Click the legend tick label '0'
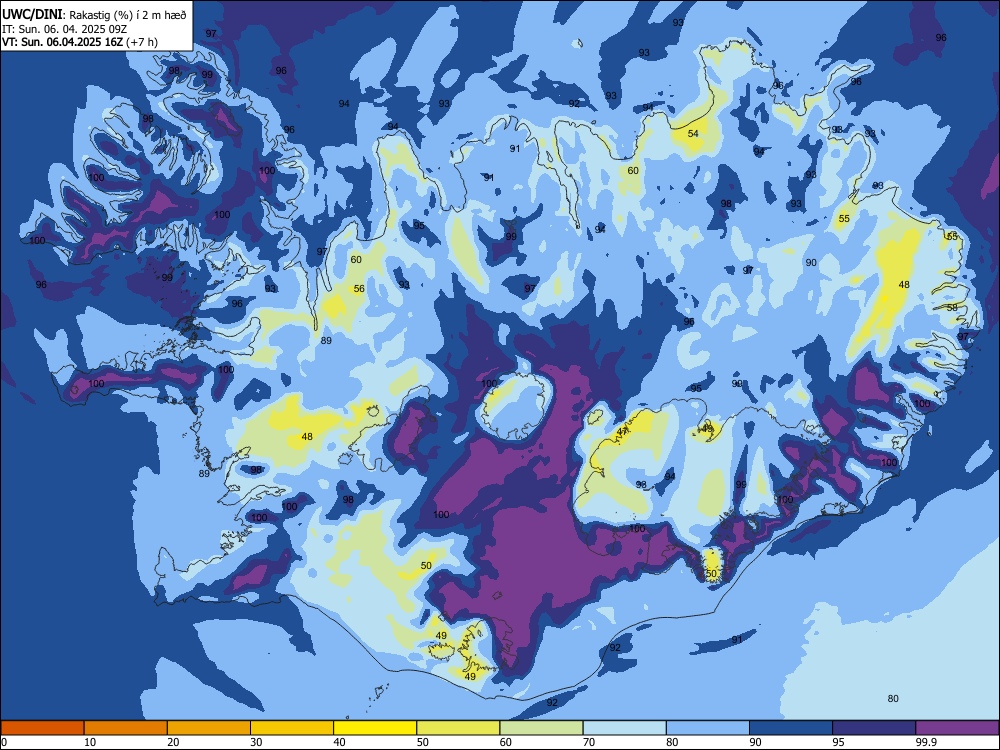Image resolution: width=1000 pixels, height=750 pixels. pyautogui.click(x=4, y=742)
